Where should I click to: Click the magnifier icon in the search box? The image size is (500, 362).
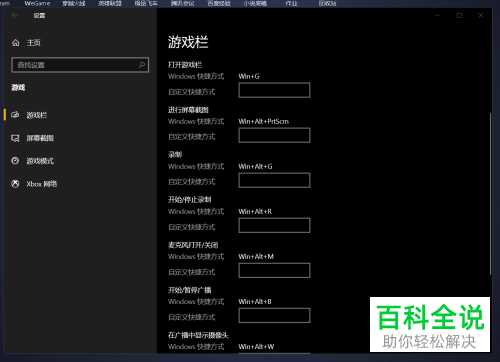click(x=142, y=65)
